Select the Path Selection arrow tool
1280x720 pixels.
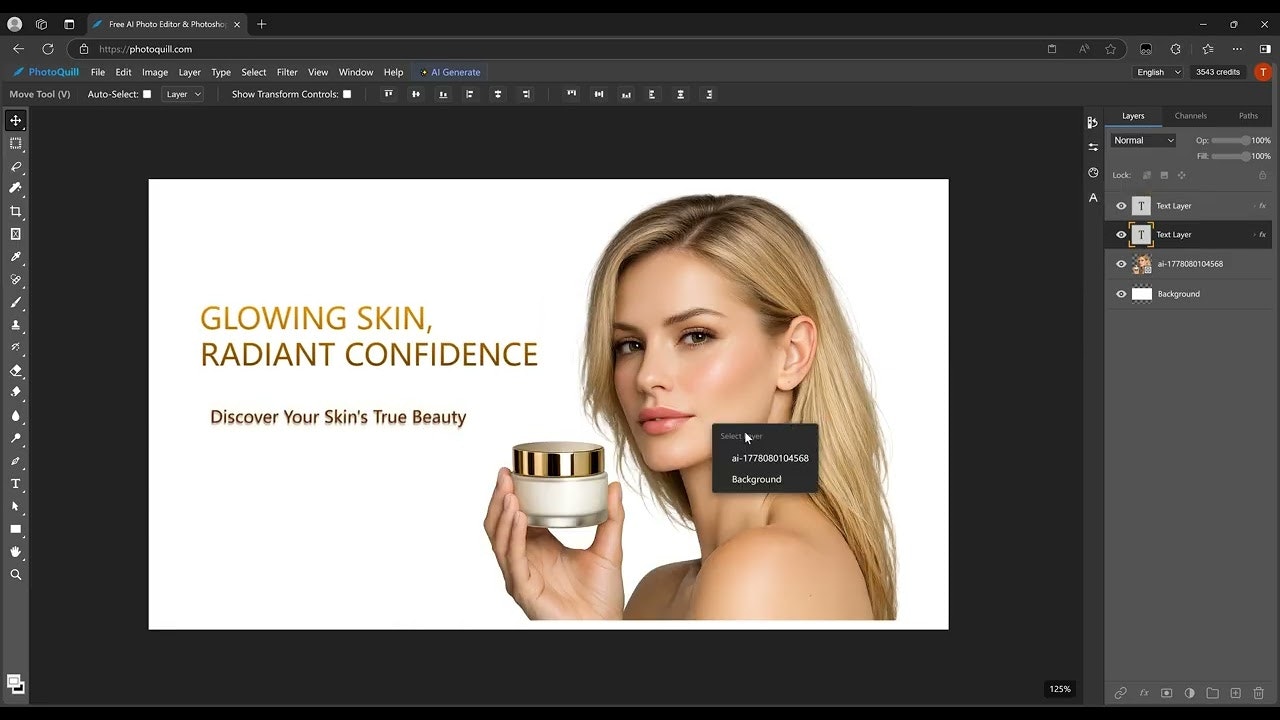[15, 506]
